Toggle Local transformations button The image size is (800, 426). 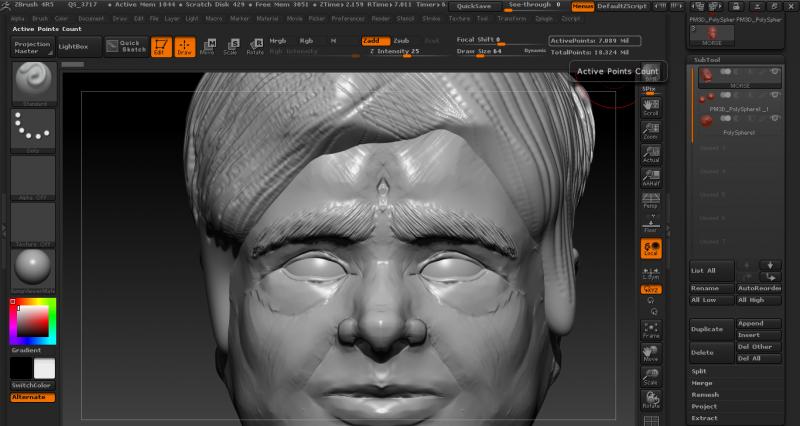652,248
